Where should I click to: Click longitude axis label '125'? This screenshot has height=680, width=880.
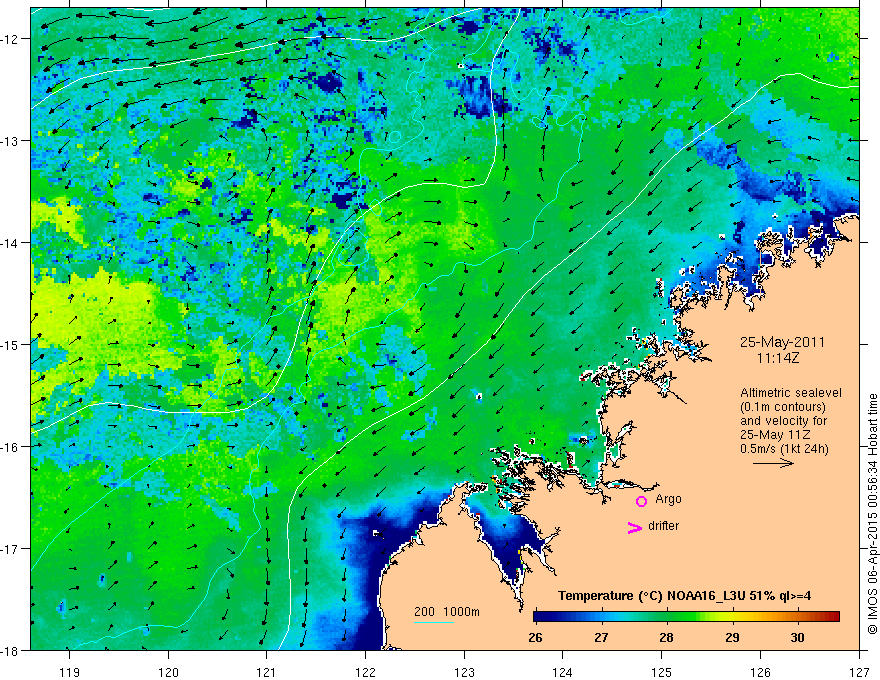pos(662,672)
